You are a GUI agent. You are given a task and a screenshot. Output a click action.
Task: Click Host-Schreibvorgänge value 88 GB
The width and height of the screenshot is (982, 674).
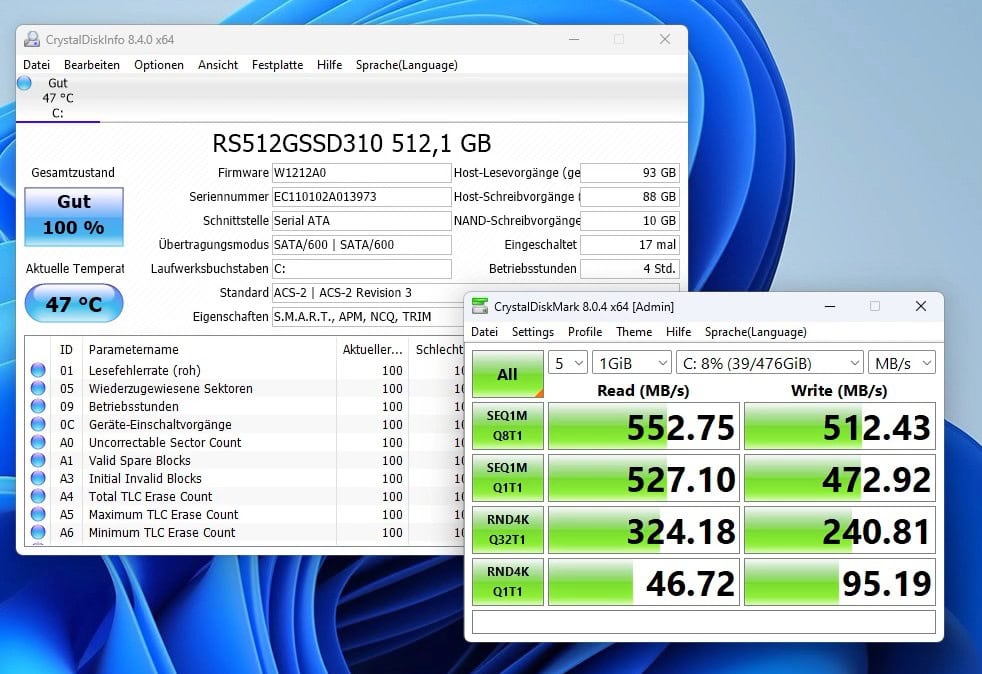click(x=629, y=197)
